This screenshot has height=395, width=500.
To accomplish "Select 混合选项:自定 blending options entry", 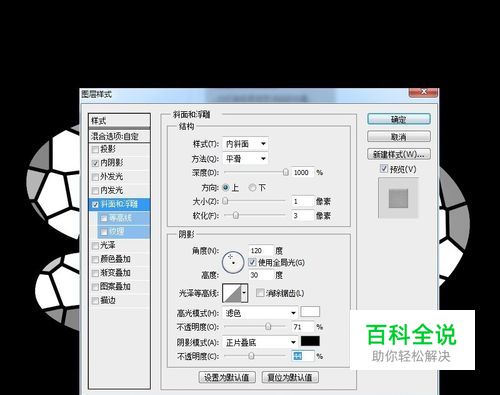I will tap(119, 136).
